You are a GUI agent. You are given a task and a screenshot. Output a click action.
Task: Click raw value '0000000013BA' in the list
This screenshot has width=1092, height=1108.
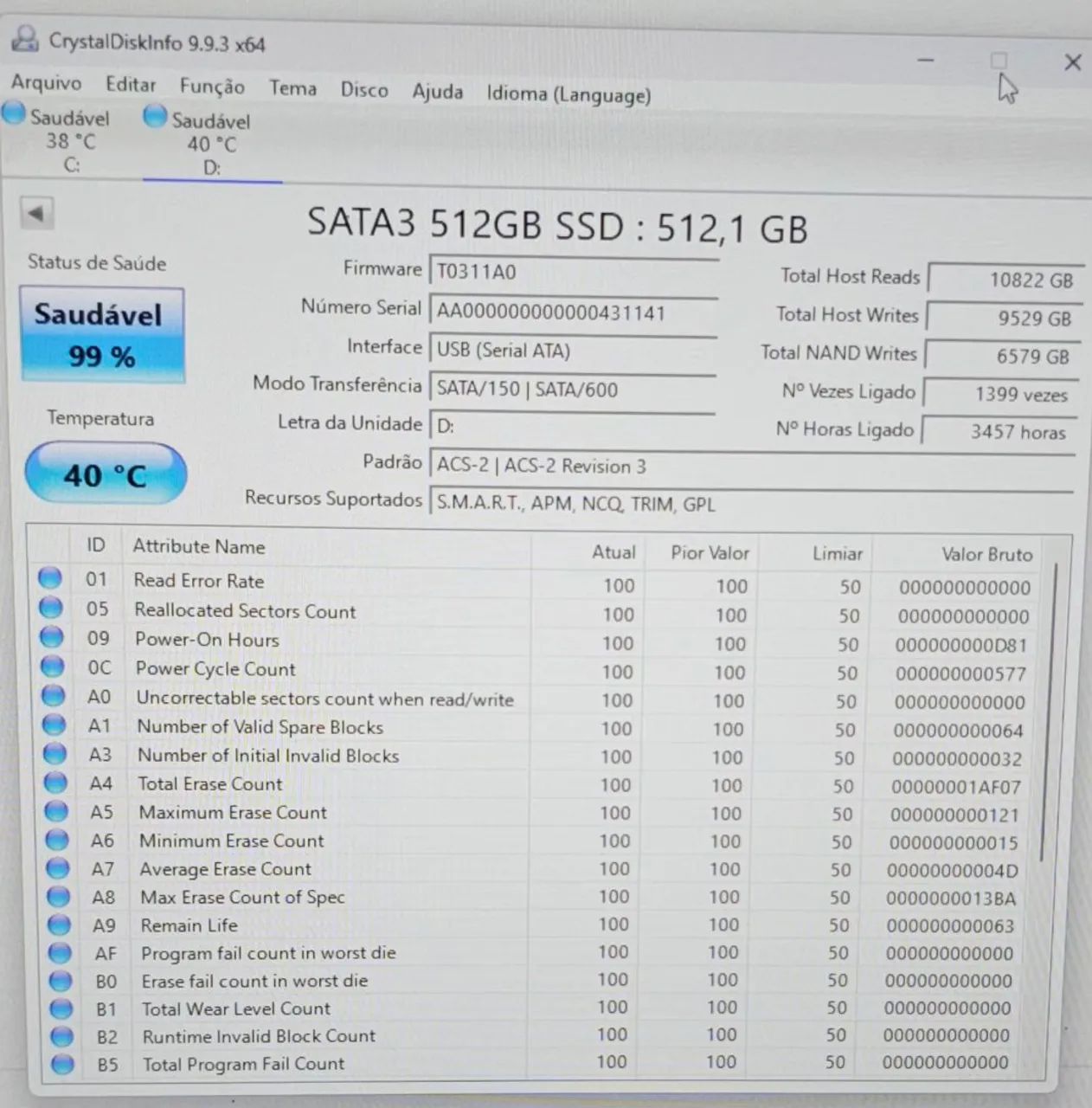(951, 899)
